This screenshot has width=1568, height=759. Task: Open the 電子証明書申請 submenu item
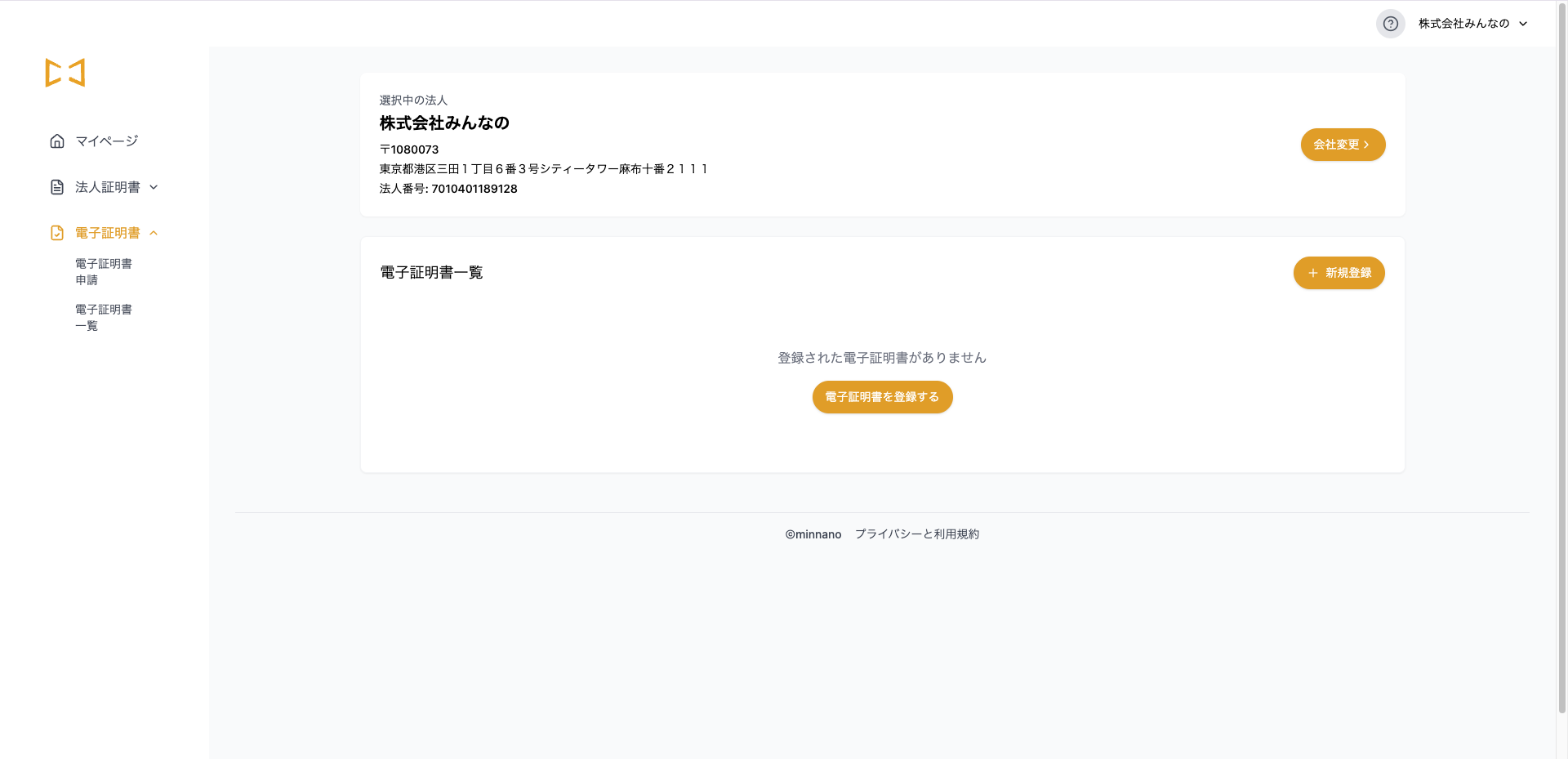point(104,272)
